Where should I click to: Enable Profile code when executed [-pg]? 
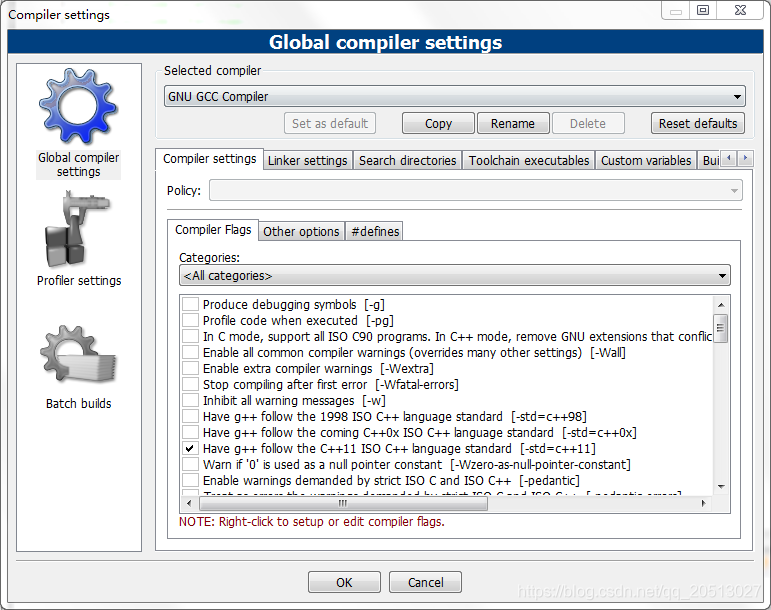[x=190, y=320]
